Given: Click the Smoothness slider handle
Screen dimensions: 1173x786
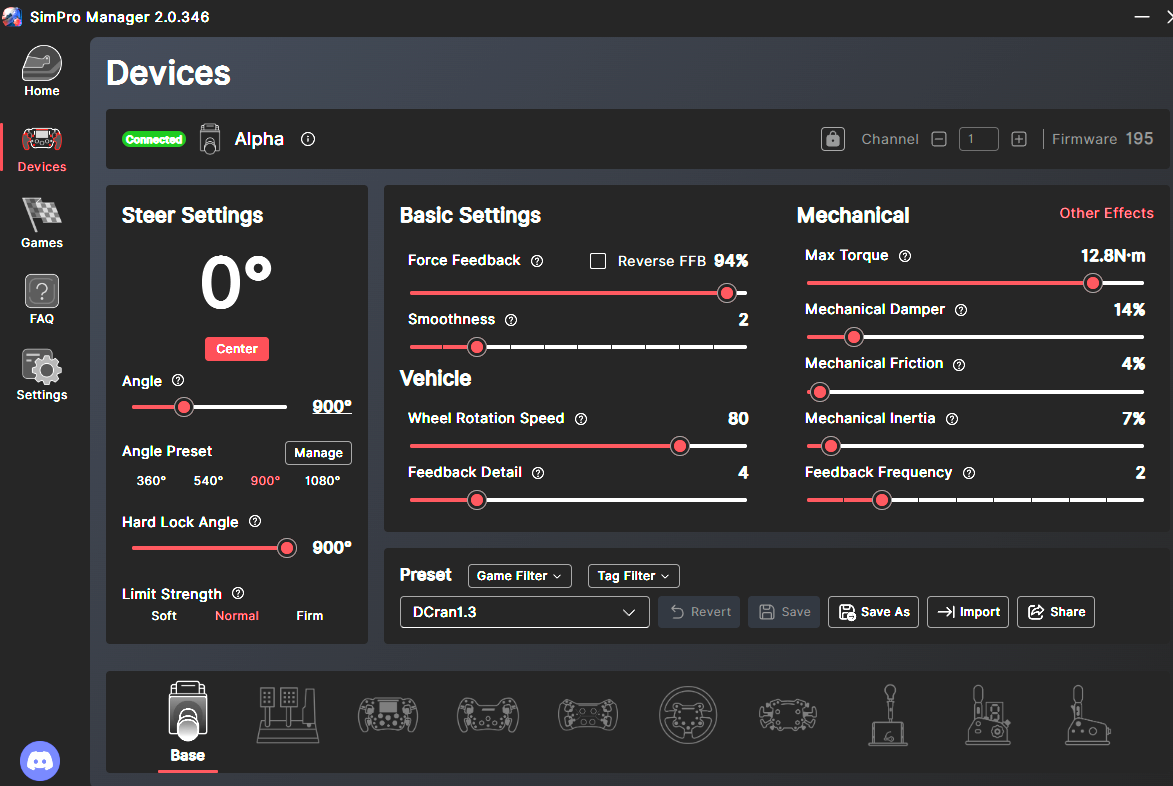Looking at the screenshot, I should click(477, 347).
